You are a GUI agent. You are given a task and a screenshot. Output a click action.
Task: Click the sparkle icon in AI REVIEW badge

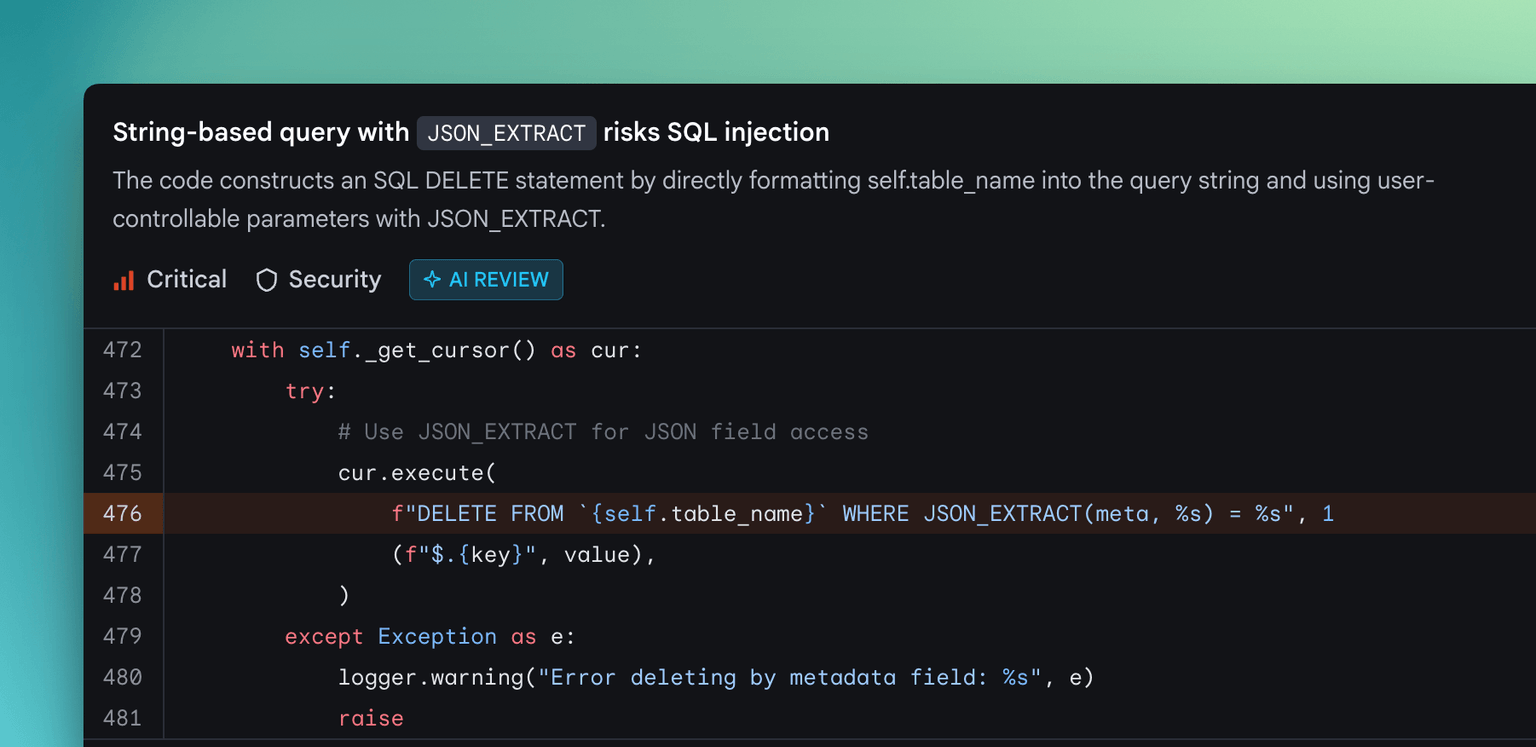click(x=432, y=280)
